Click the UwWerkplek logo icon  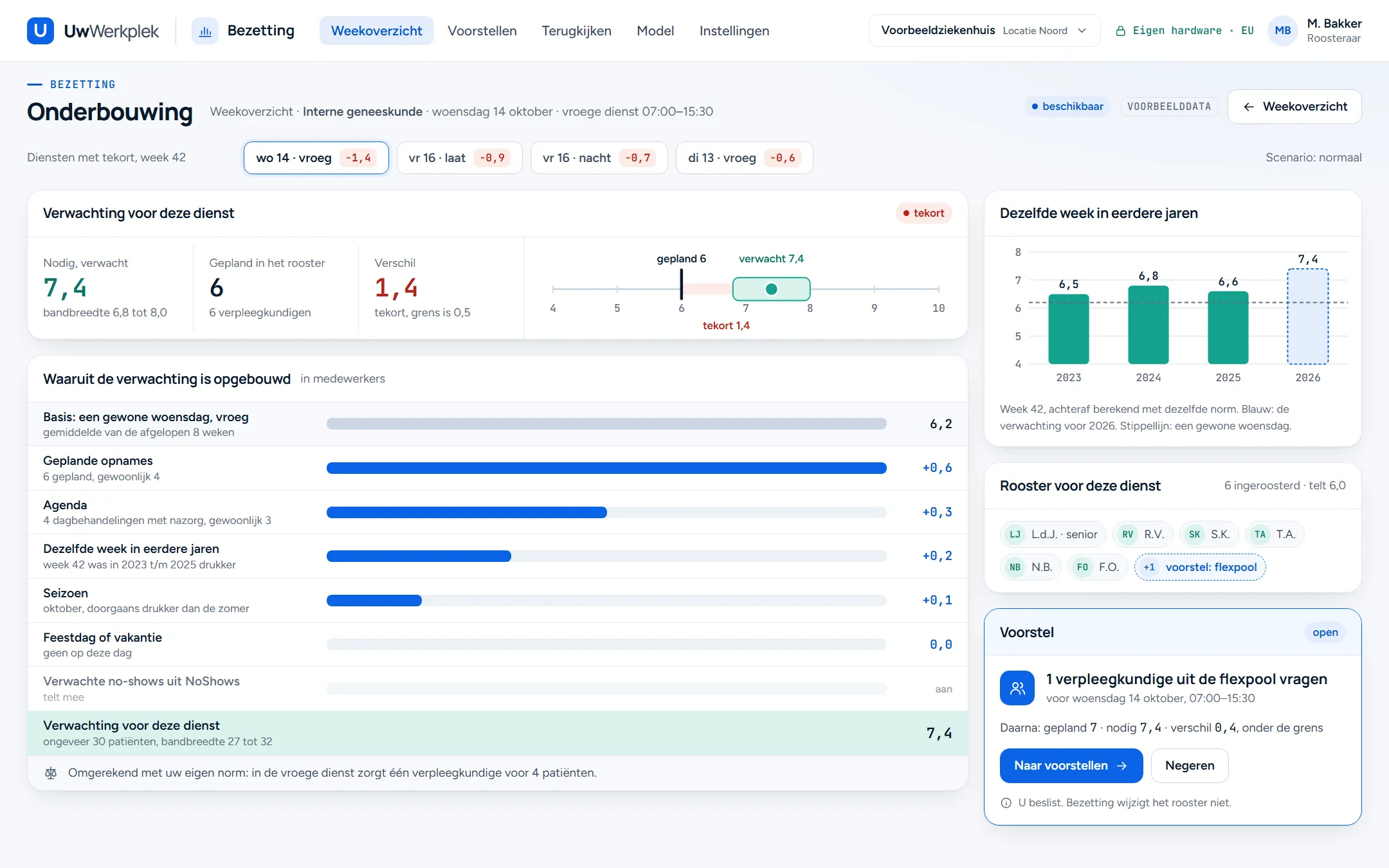[41, 31]
